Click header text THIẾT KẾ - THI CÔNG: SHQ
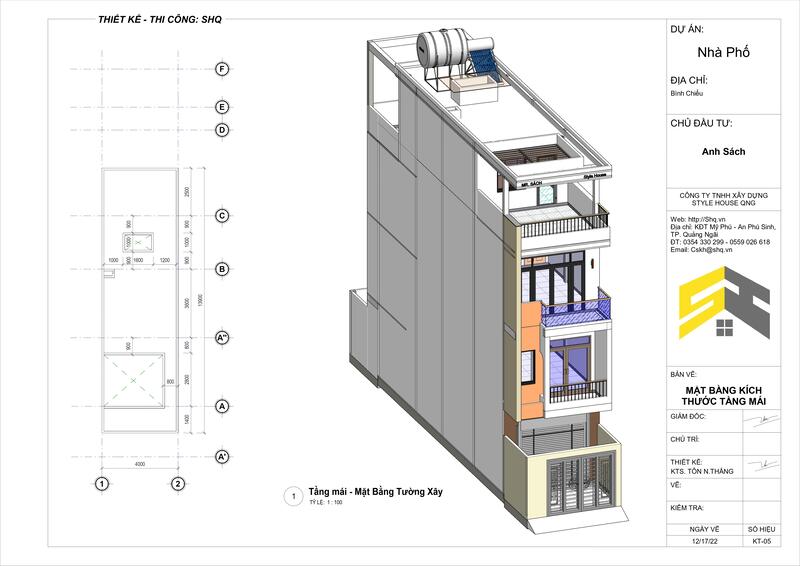 160,20
